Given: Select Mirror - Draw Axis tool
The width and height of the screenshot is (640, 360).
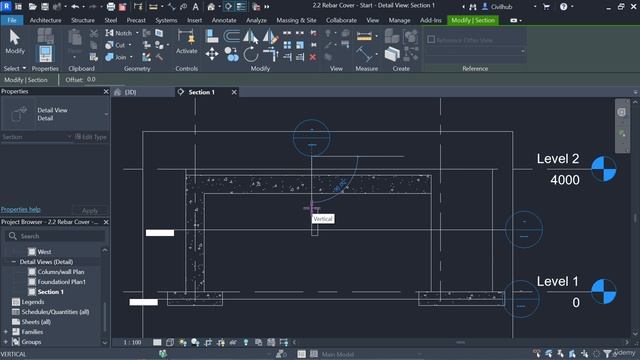Looking at the screenshot, I should pos(270,36).
